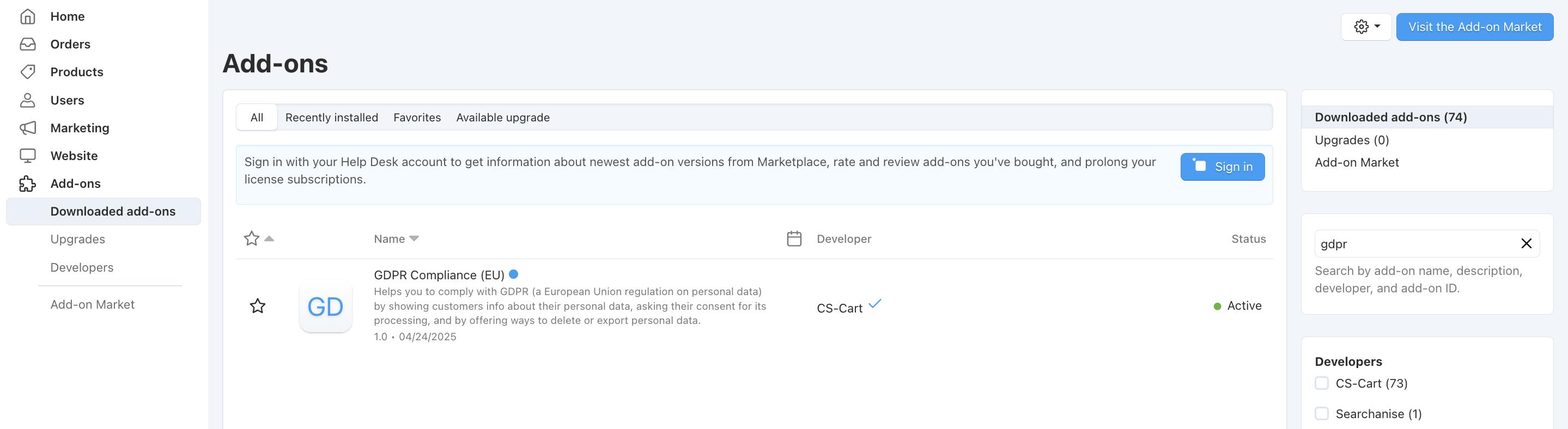1568x429 pixels.
Task: Open Upgrades in the sidebar
Action: coord(78,239)
